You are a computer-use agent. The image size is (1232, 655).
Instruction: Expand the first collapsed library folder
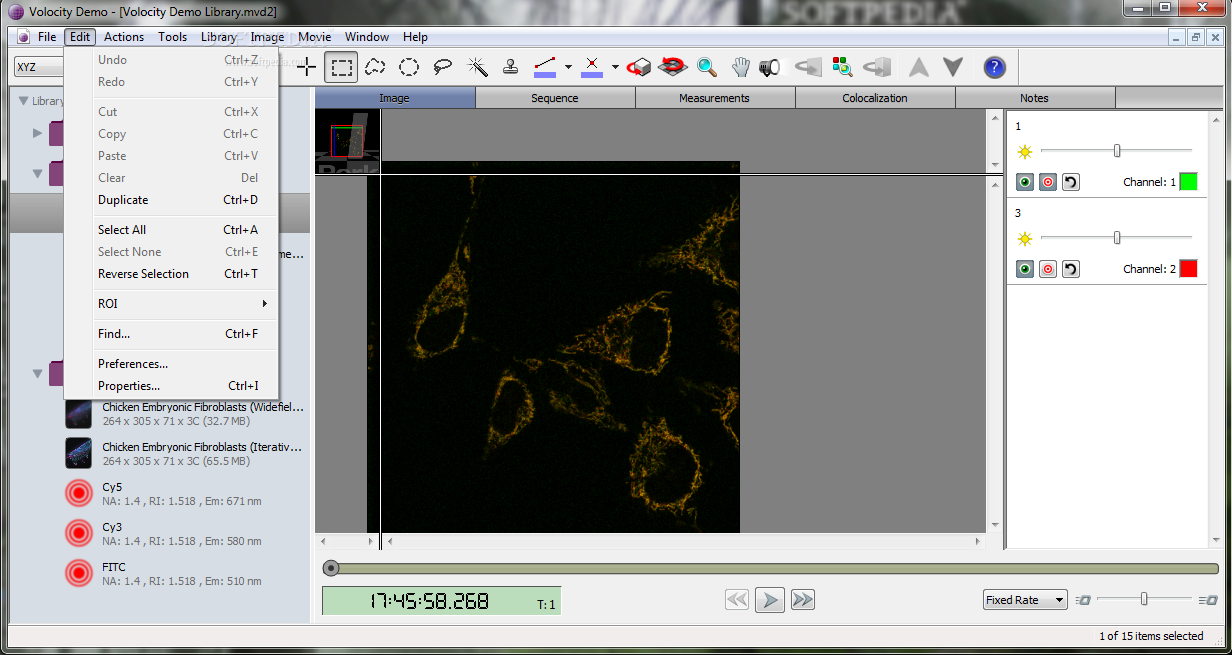pos(38,132)
